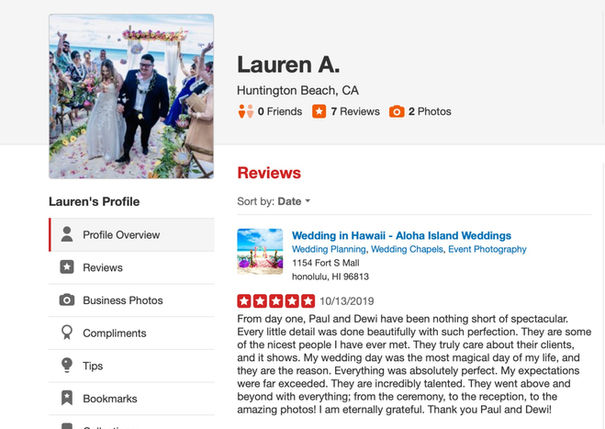Click the Profile Overview person icon
The width and height of the screenshot is (605, 429).
click(67, 235)
